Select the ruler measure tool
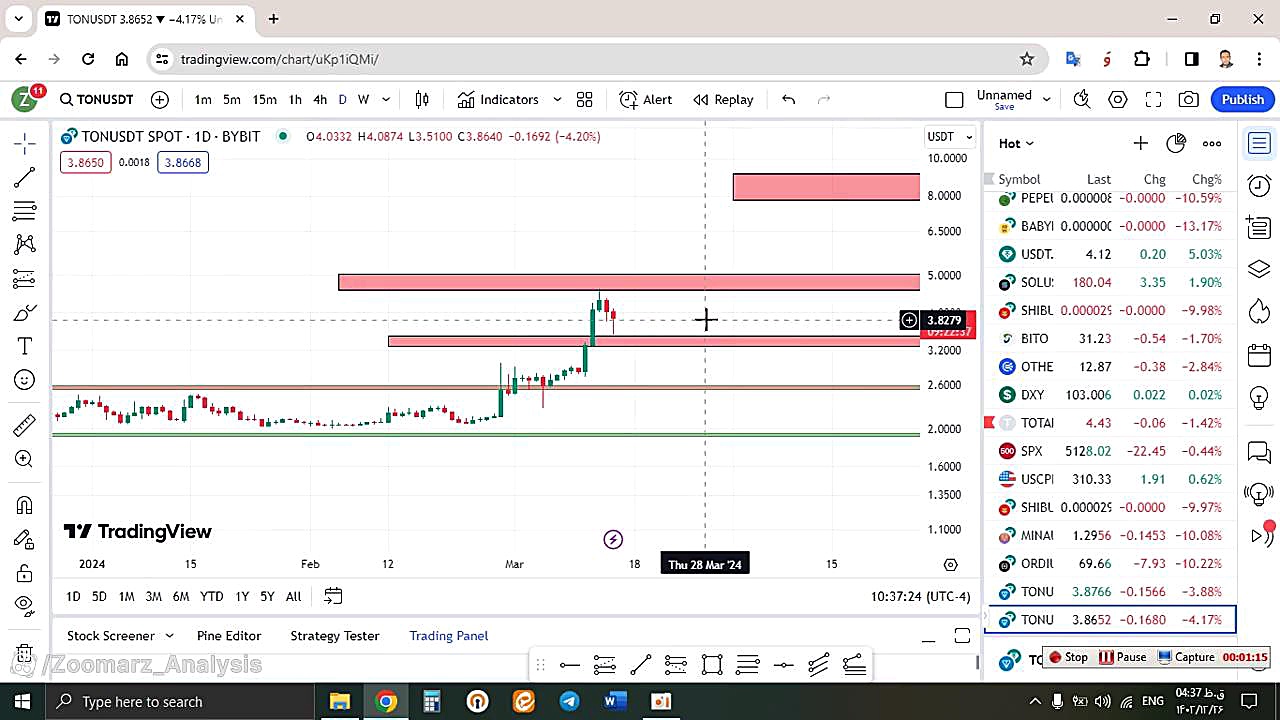Screen dimensions: 1280x720 click(25, 425)
